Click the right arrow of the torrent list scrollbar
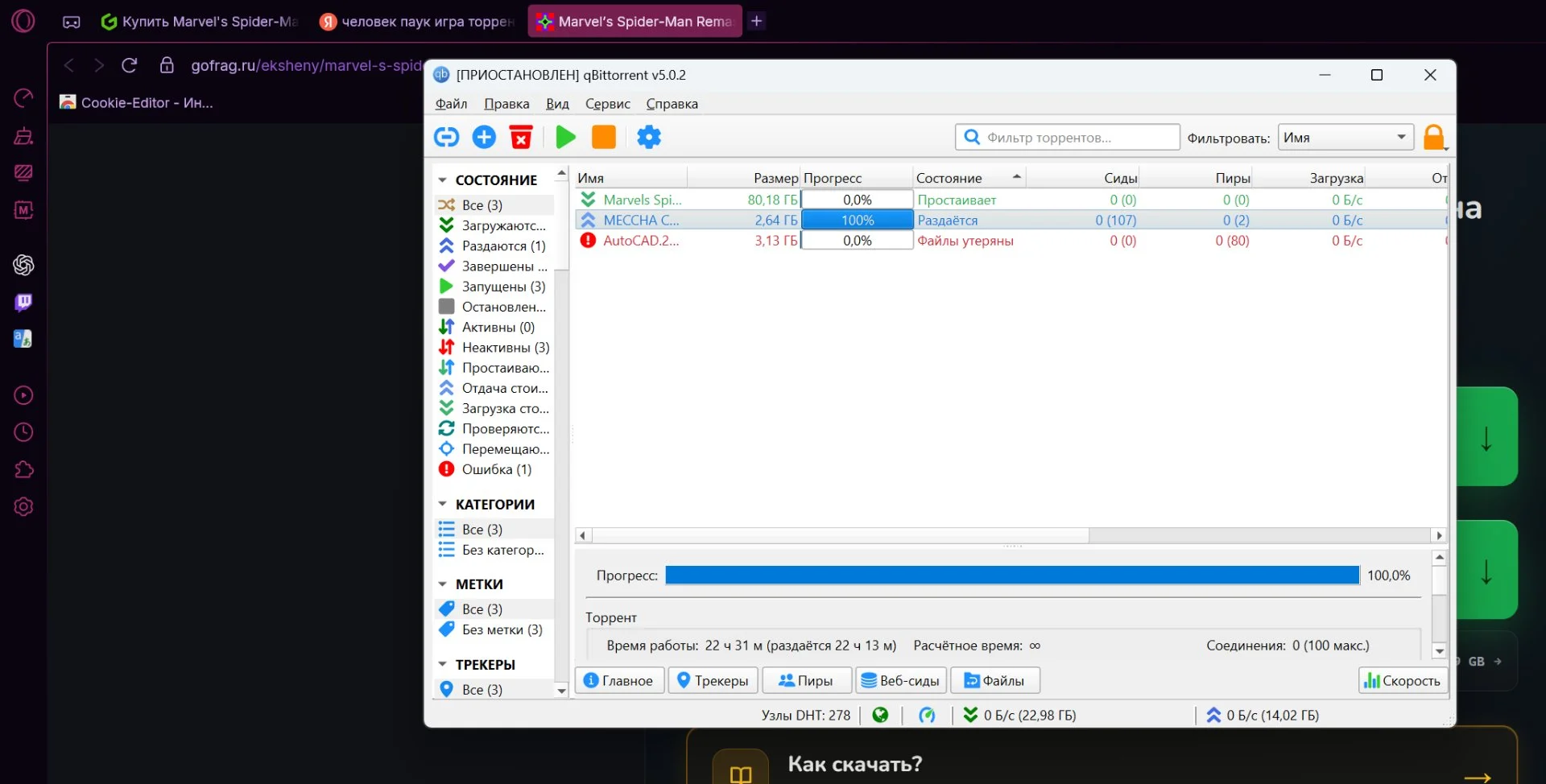1546x784 pixels. point(1439,535)
